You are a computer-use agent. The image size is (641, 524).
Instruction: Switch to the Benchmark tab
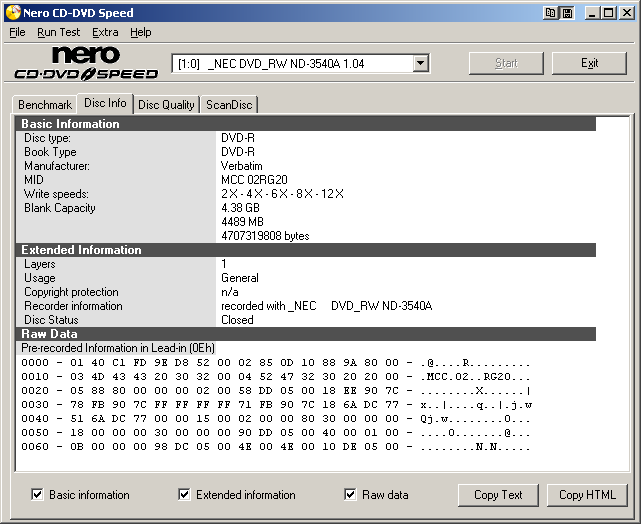45,105
